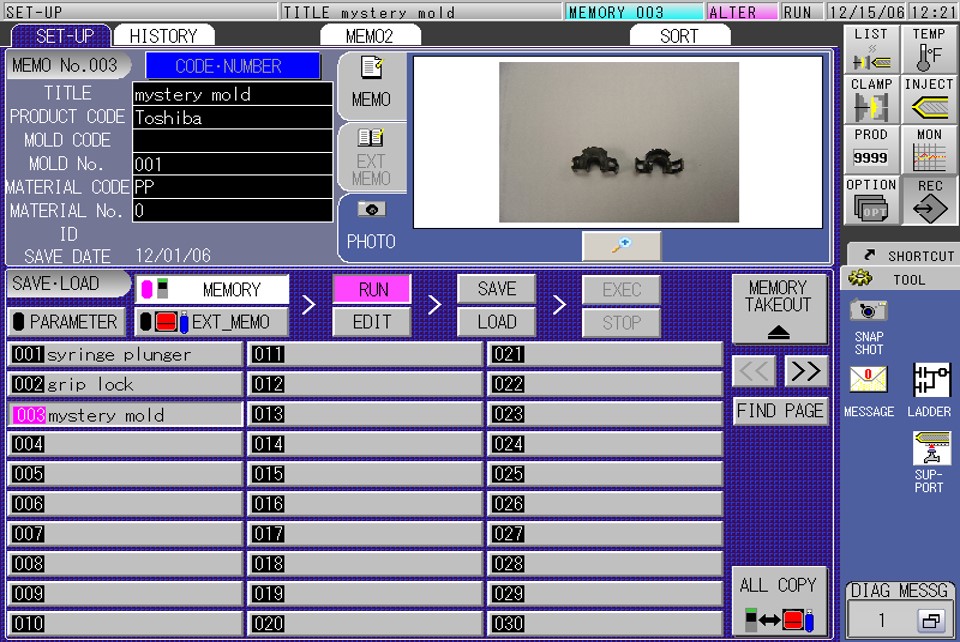Switch to EXT_MEMO storage option
This screenshot has height=642, width=960.
coord(213,321)
